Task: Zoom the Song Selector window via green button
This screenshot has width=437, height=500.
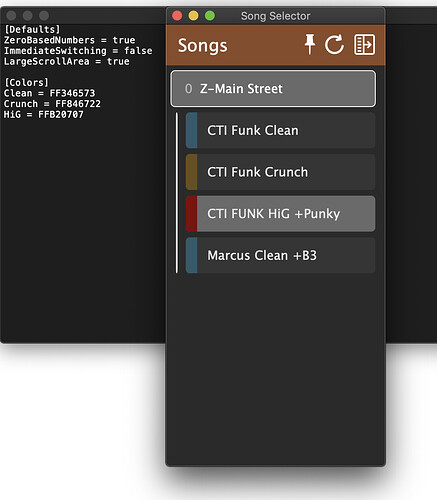Action: [x=210, y=16]
